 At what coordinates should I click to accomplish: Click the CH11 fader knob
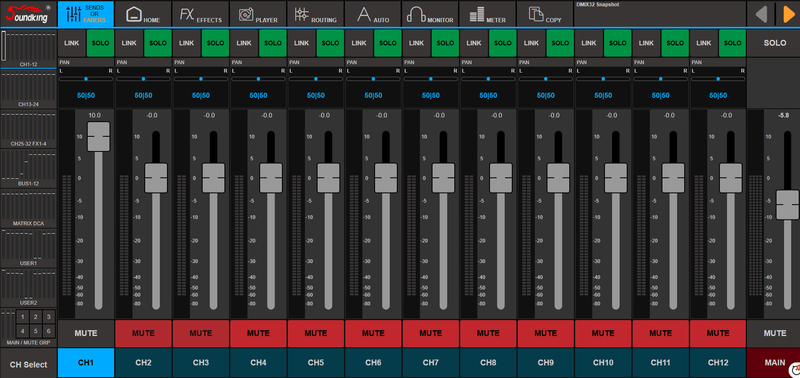tap(673, 178)
